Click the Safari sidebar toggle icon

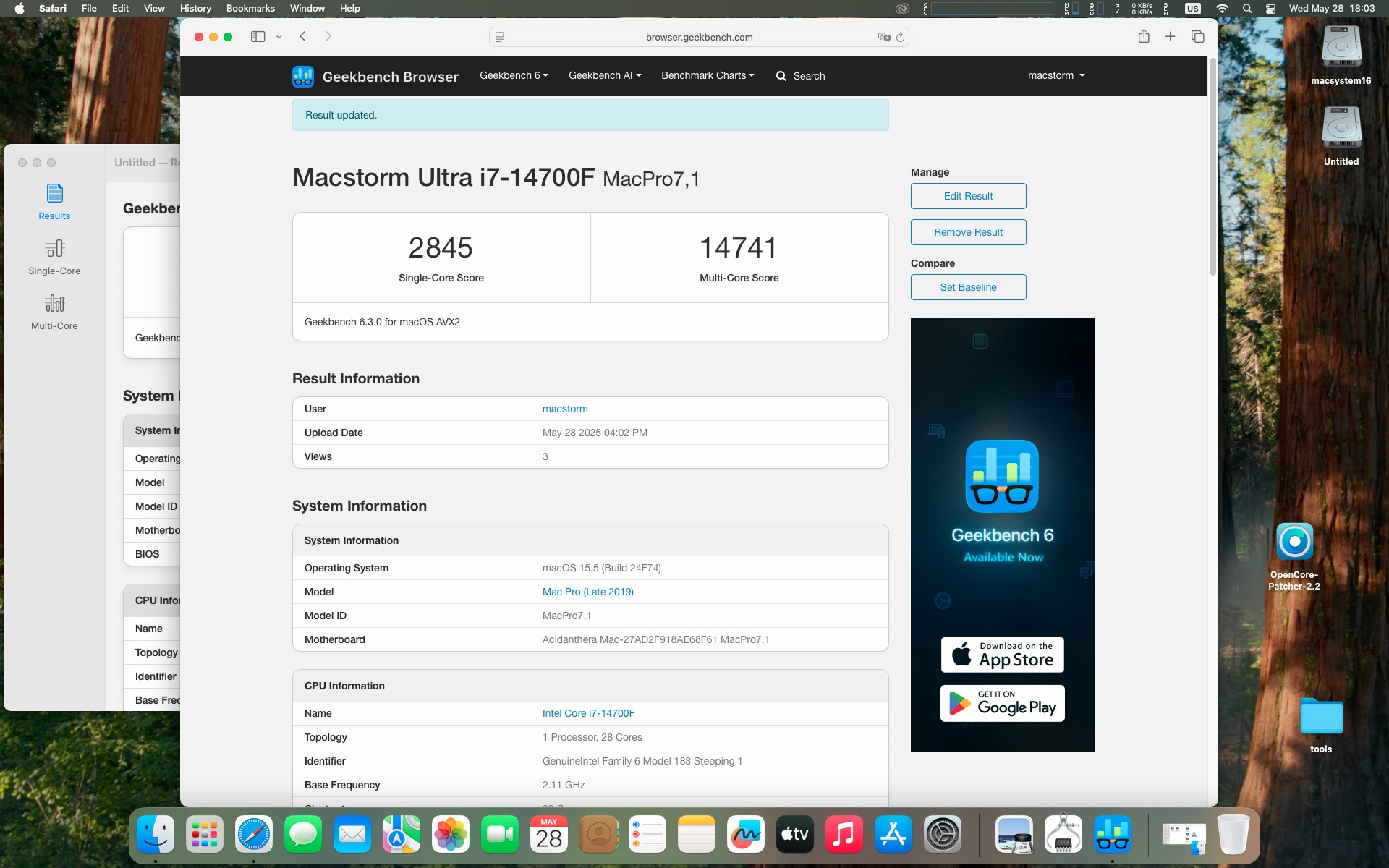258,37
